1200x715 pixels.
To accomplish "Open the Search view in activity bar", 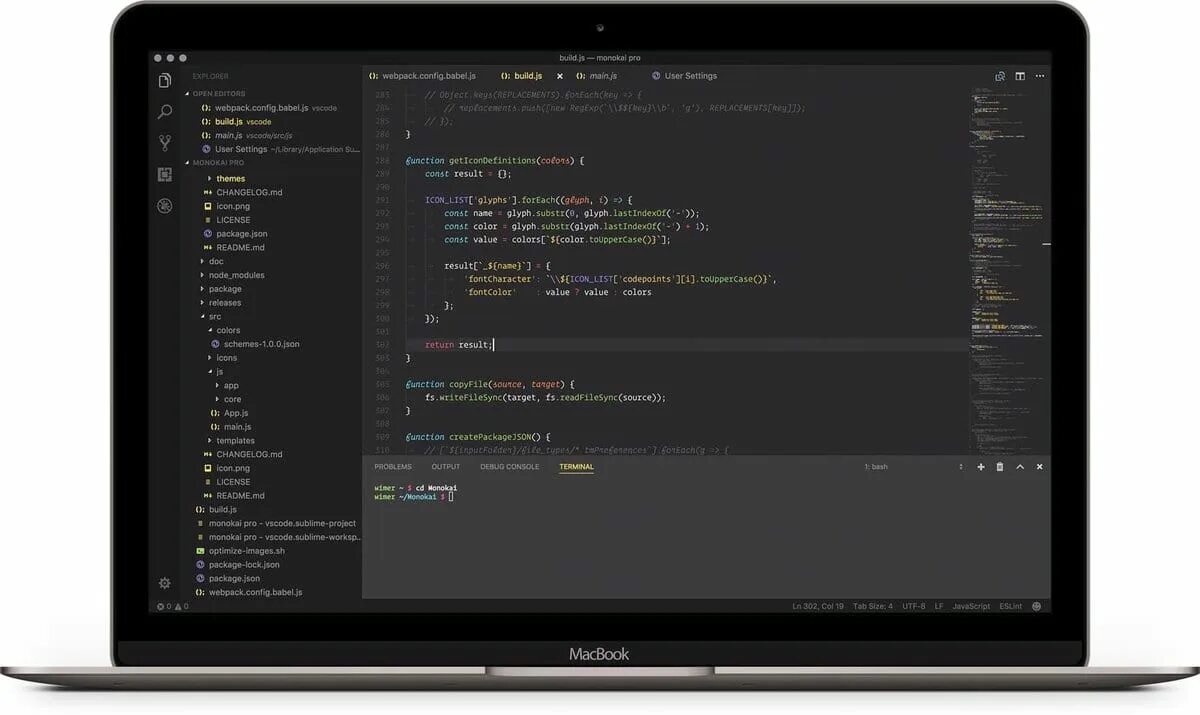I will pyautogui.click(x=165, y=112).
